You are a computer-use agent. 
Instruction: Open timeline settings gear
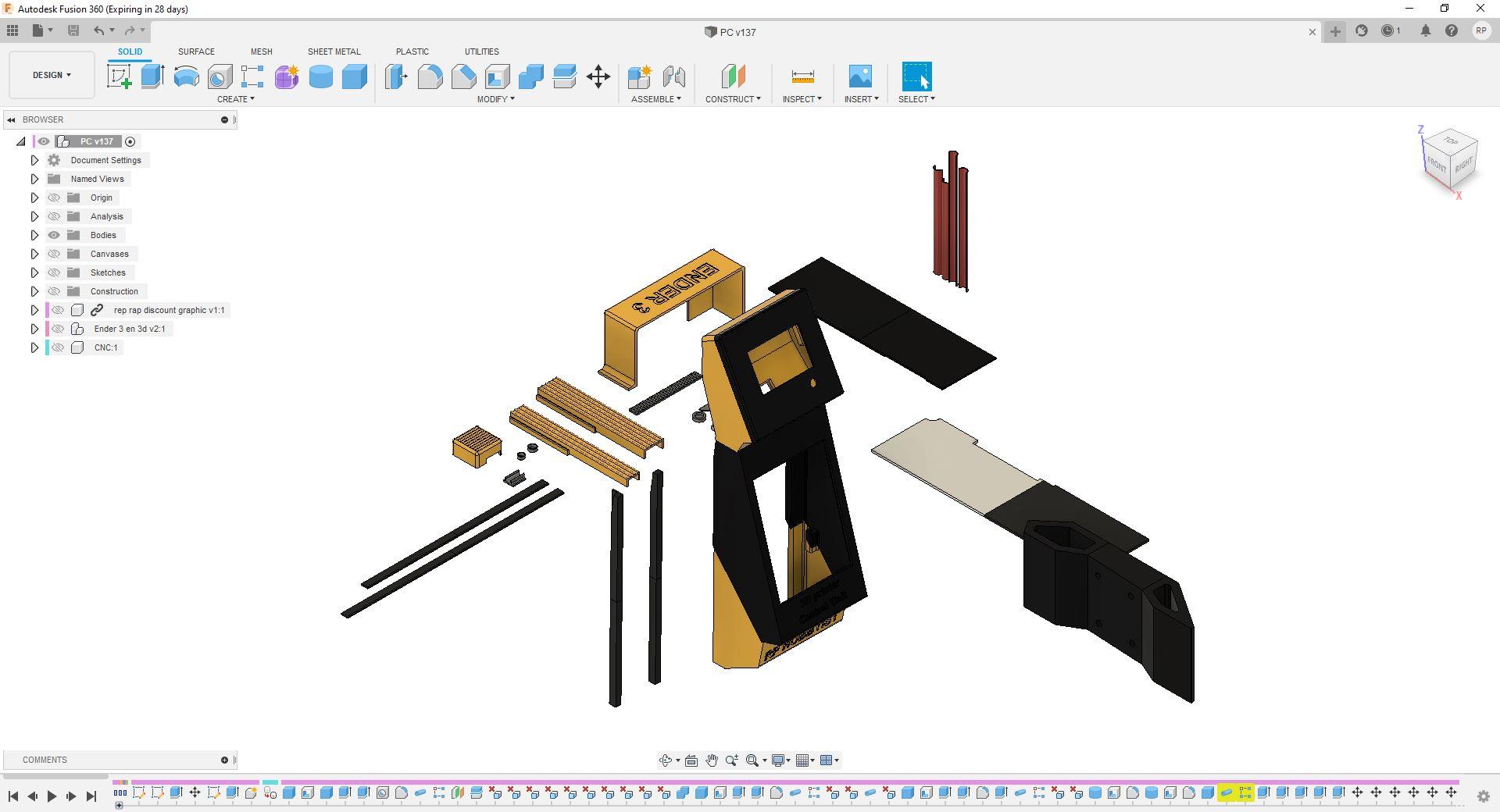[x=1483, y=796]
